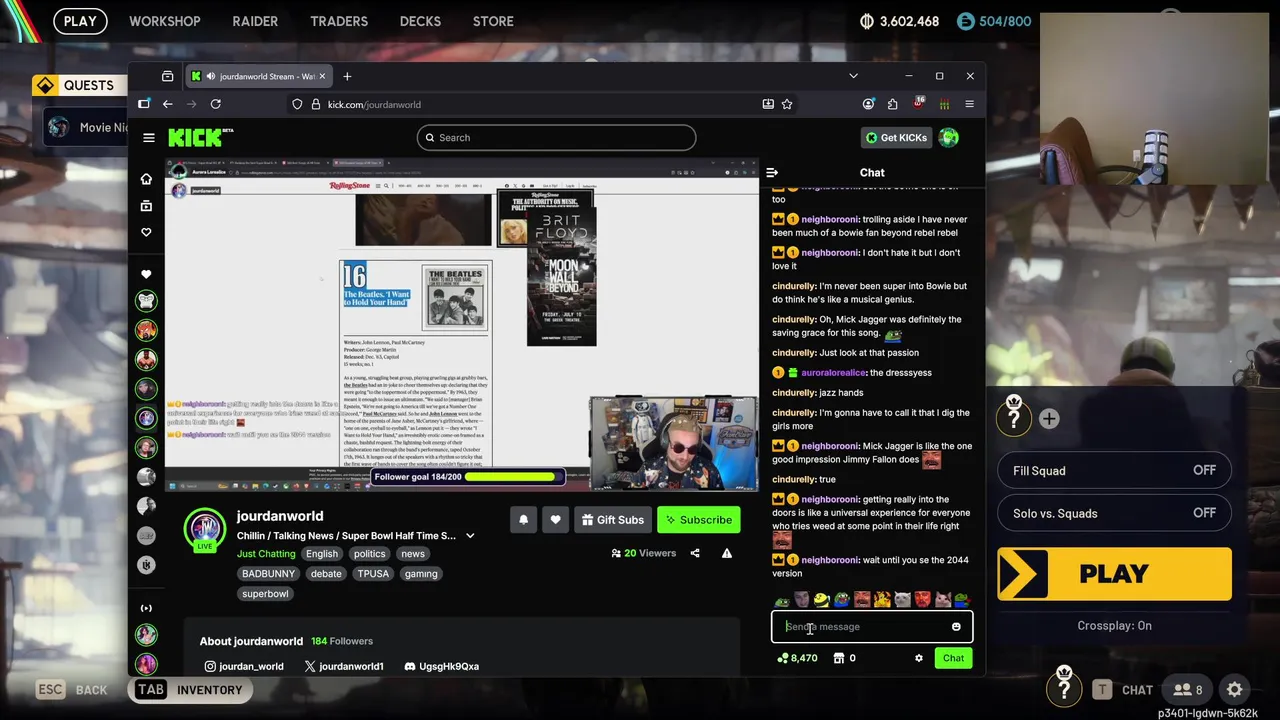The image size is (1280, 720).
Task: Click the Follower goal progress bar
Action: pos(468,477)
